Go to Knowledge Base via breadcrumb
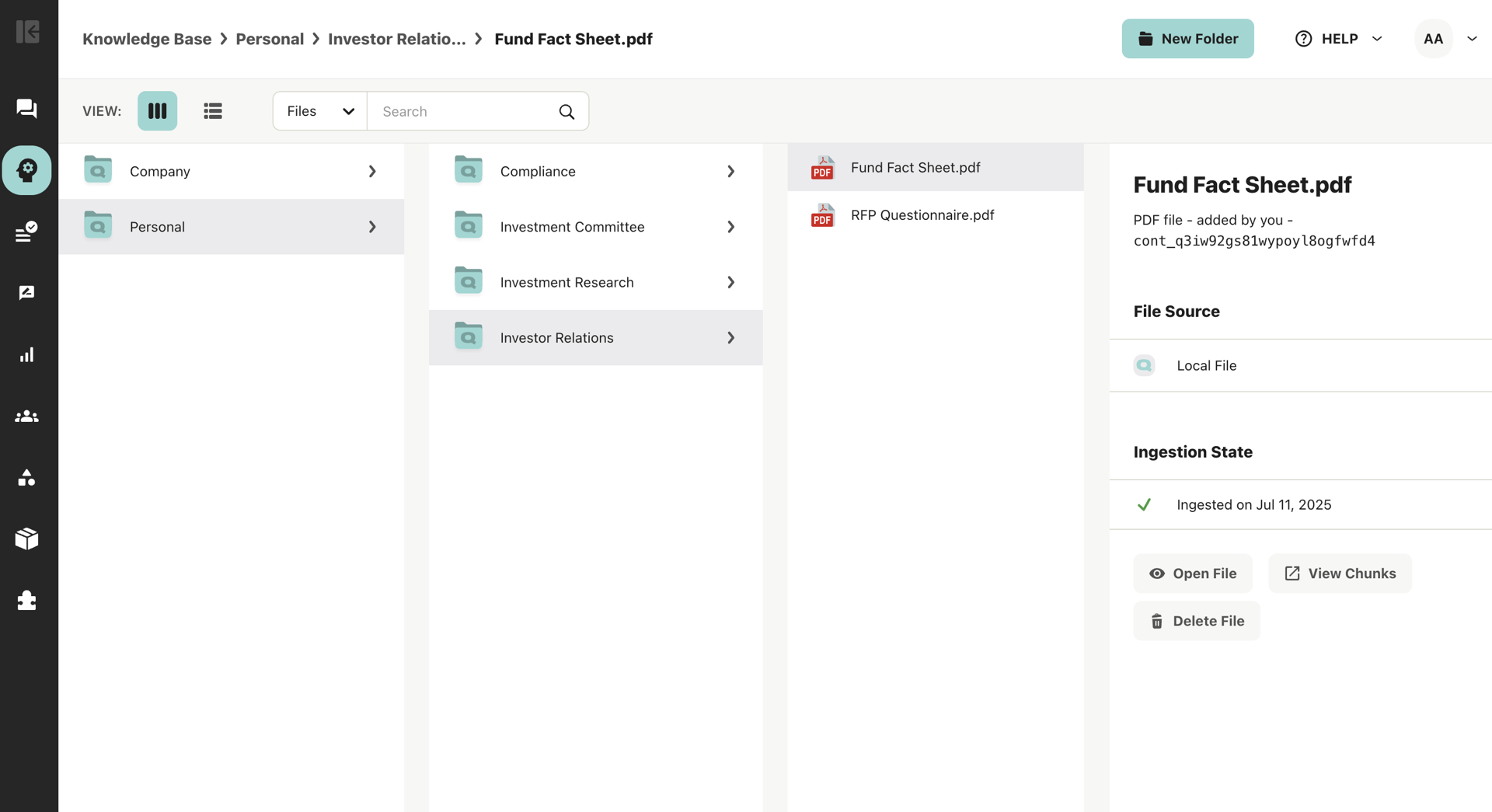The height and width of the screenshot is (812, 1492). coord(146,38)
